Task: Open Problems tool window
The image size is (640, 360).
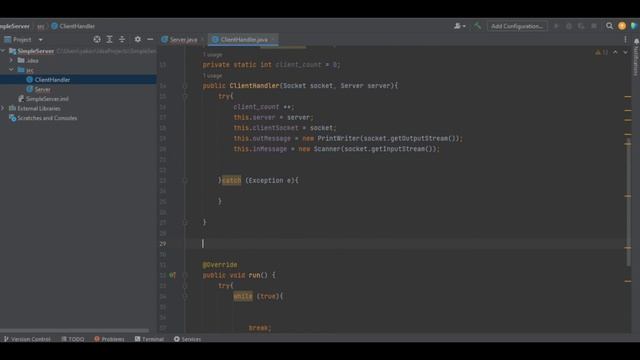Action: pos(109,339)
